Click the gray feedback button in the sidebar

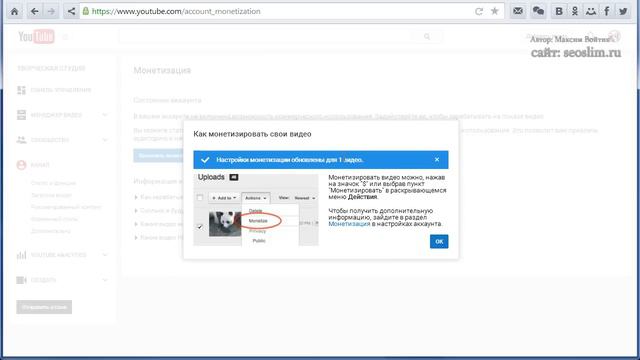[x=44, y=307]
